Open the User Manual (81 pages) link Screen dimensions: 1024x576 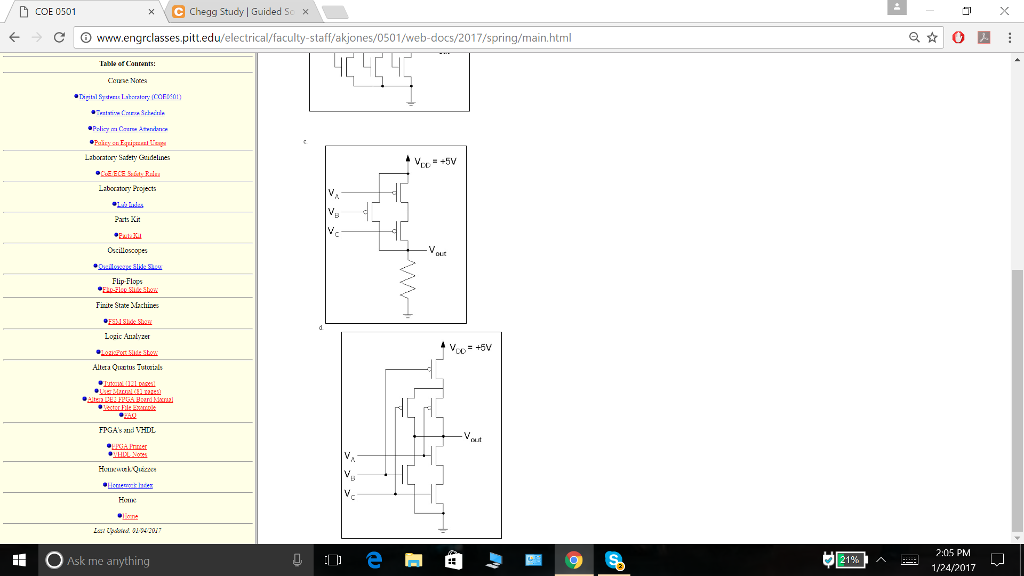(x=130, y=391)
